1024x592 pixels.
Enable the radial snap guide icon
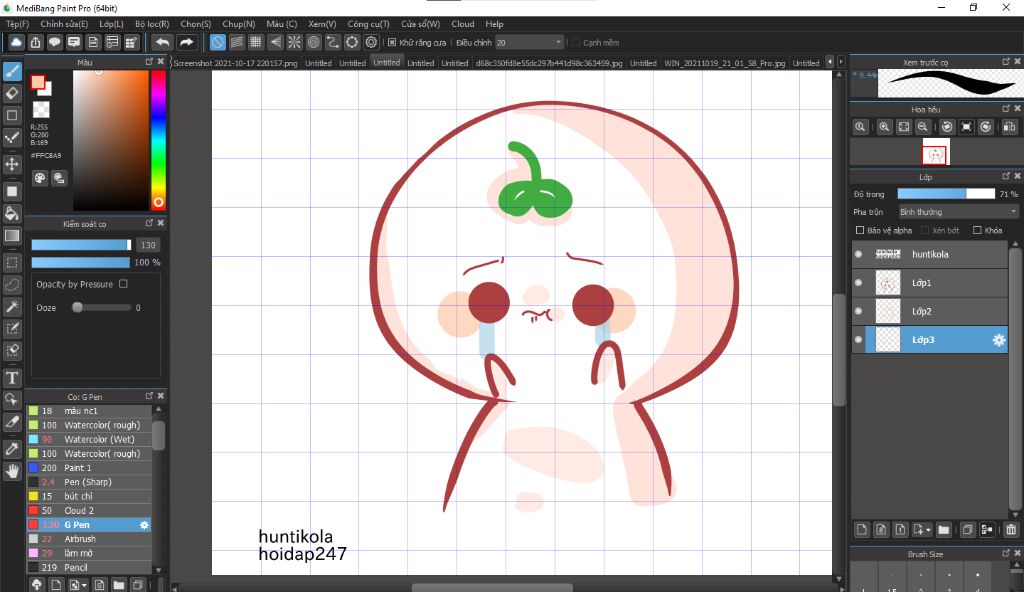click(x=295, y=42)
